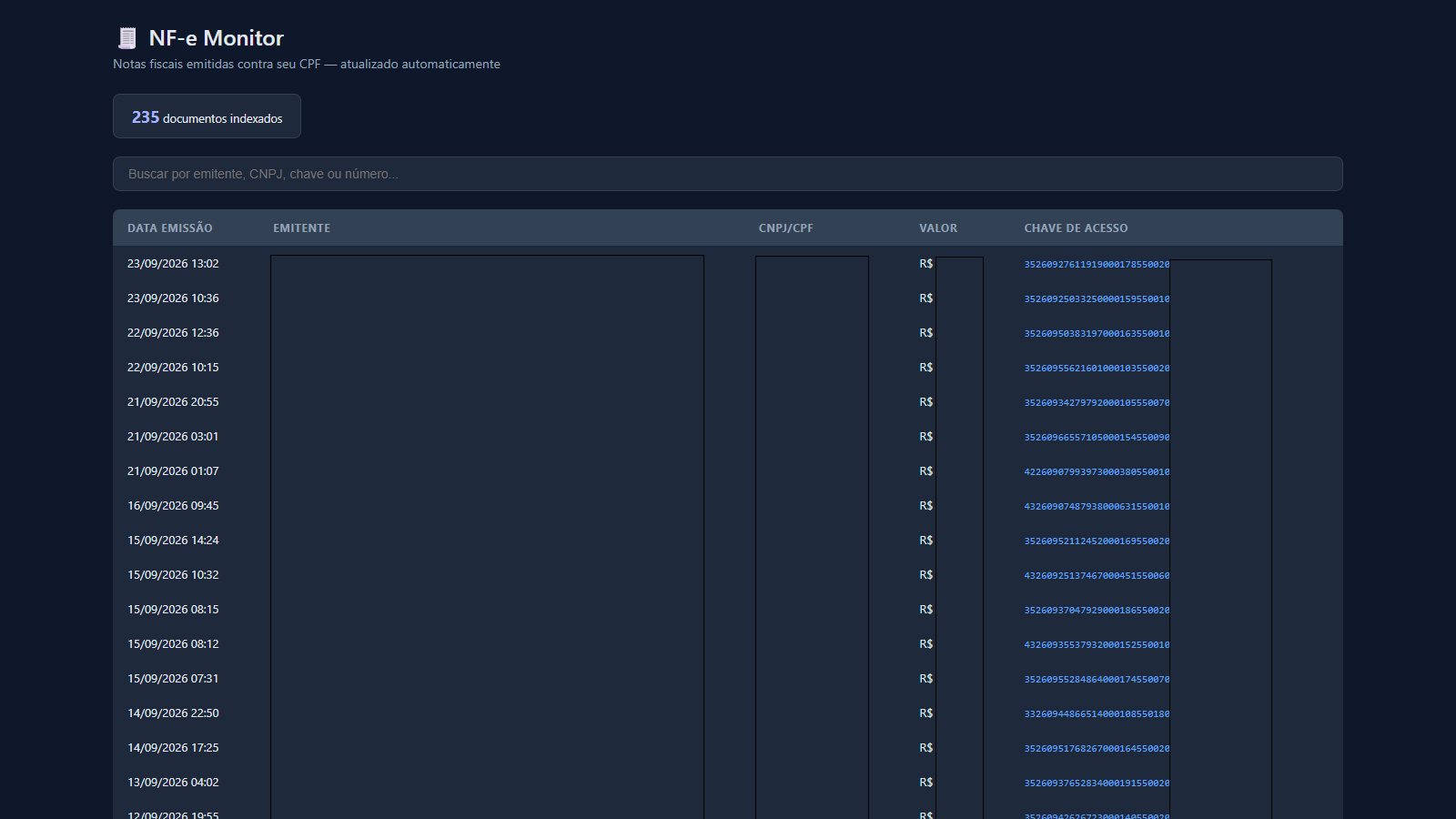The width and height of the screenshot is (1456, 819).
Task: Open access key link for 23/09/2026 13:02
Action: click(1097, 265)
